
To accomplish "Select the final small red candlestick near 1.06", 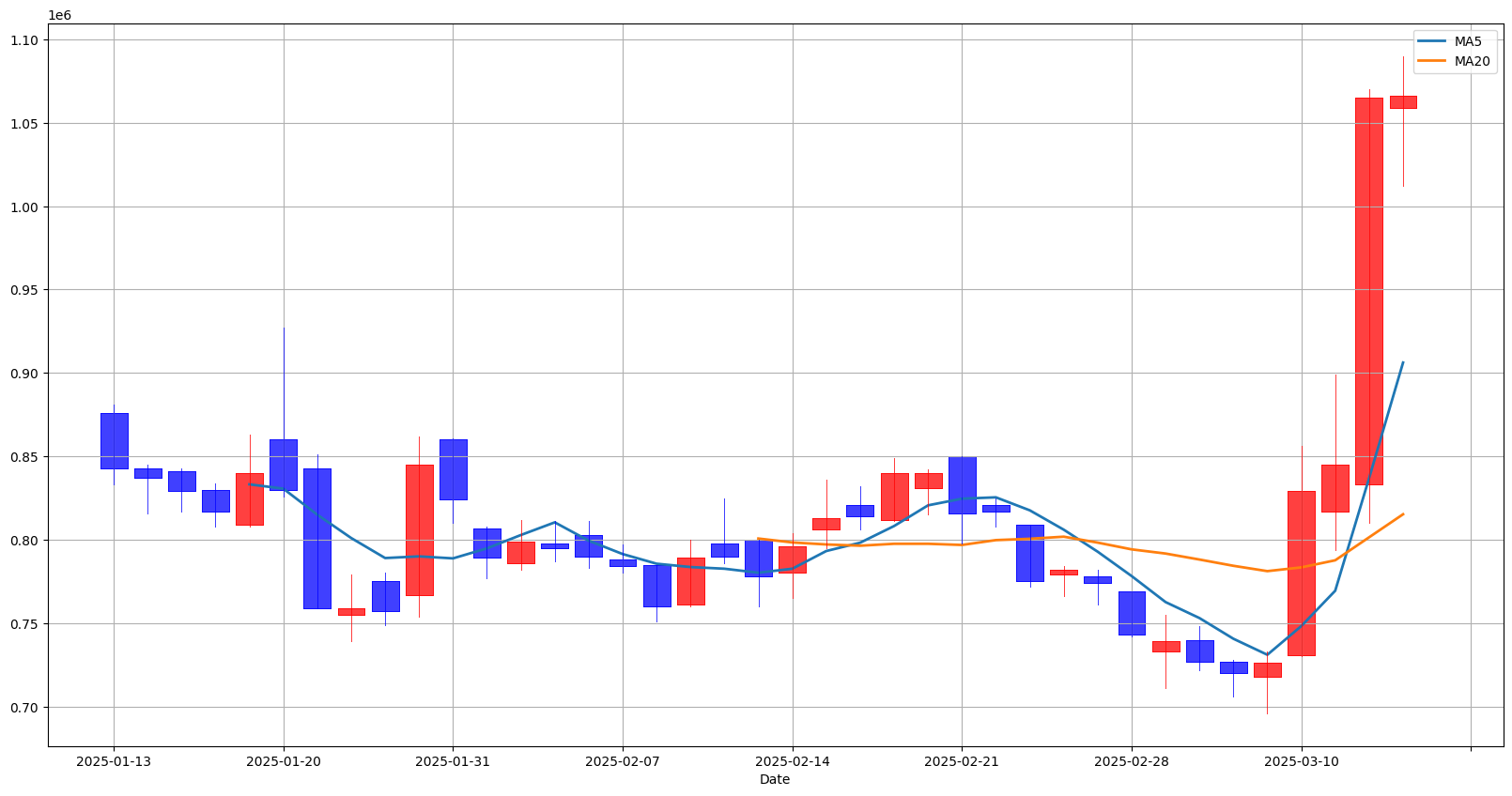I will [x=1403, y=102].
